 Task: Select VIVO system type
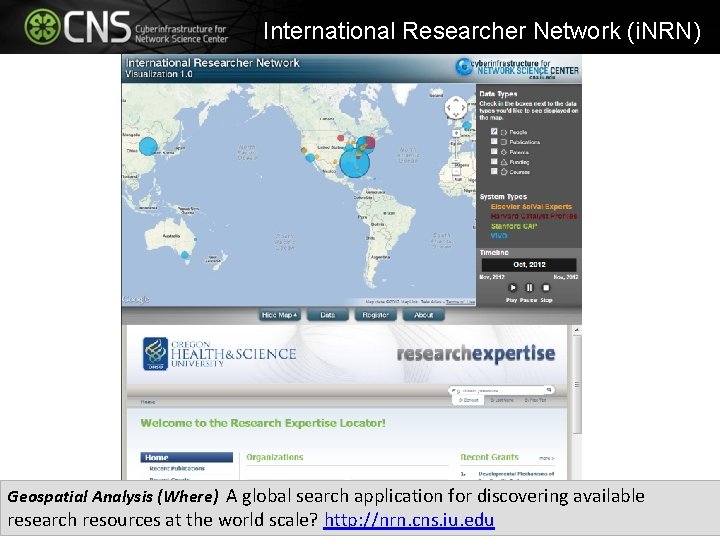tap(499, 236)
